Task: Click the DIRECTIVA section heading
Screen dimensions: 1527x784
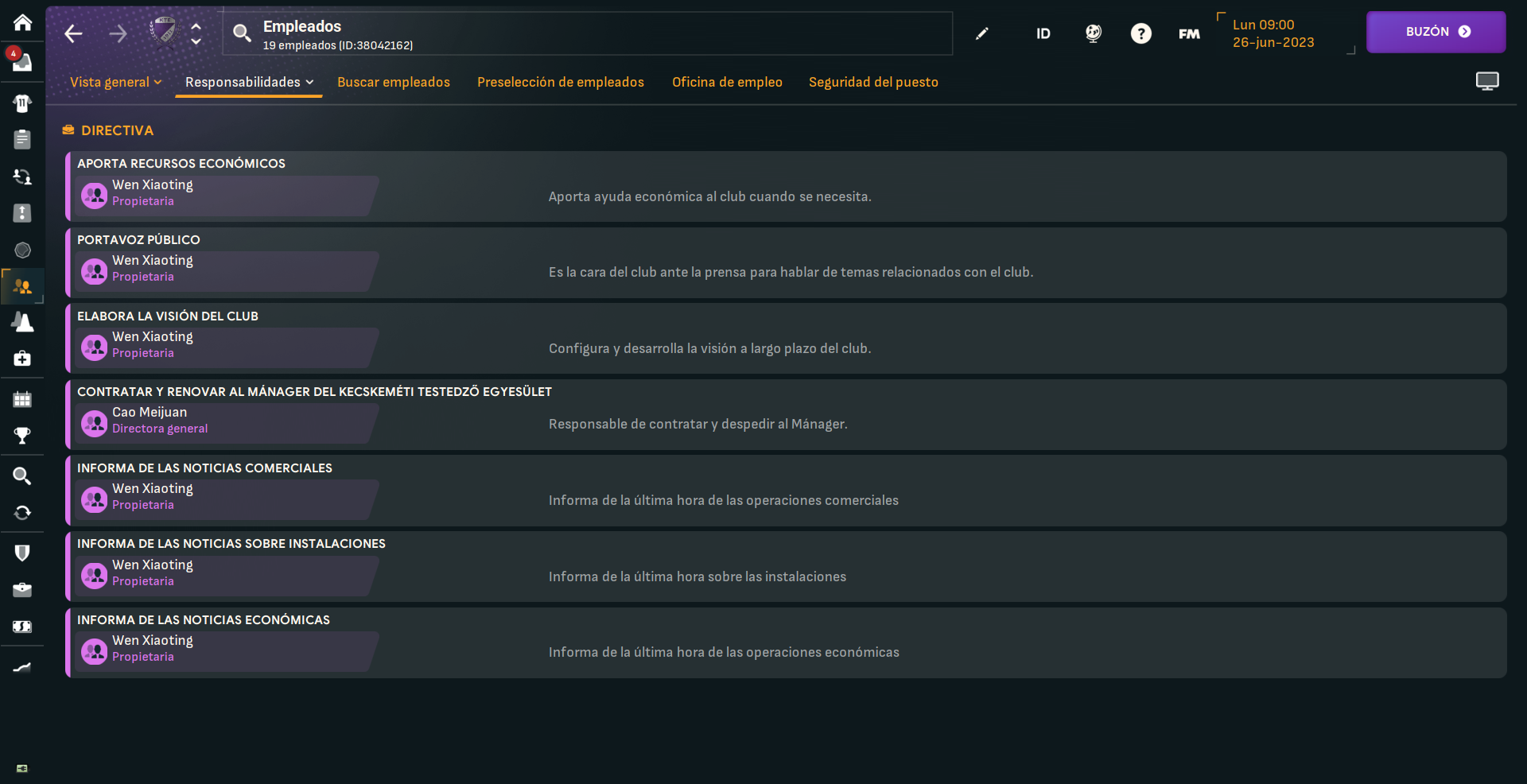Action: point(117,130)
